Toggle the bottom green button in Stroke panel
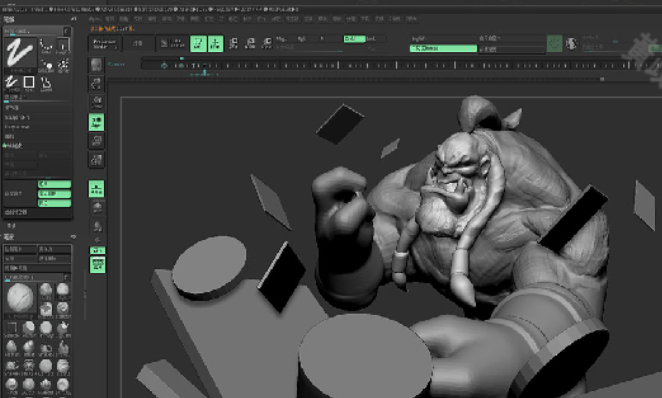 (x=54, y=203)
